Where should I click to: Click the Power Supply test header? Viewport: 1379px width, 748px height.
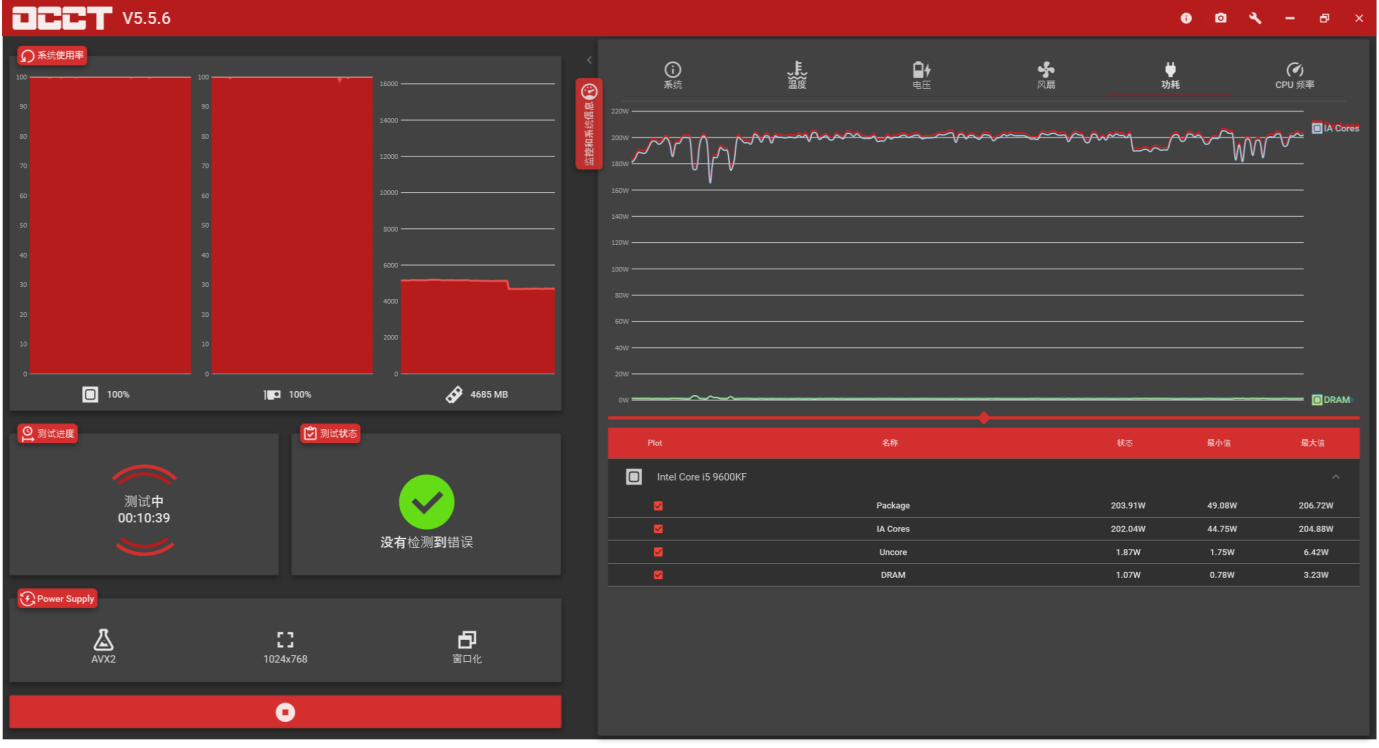57,598
